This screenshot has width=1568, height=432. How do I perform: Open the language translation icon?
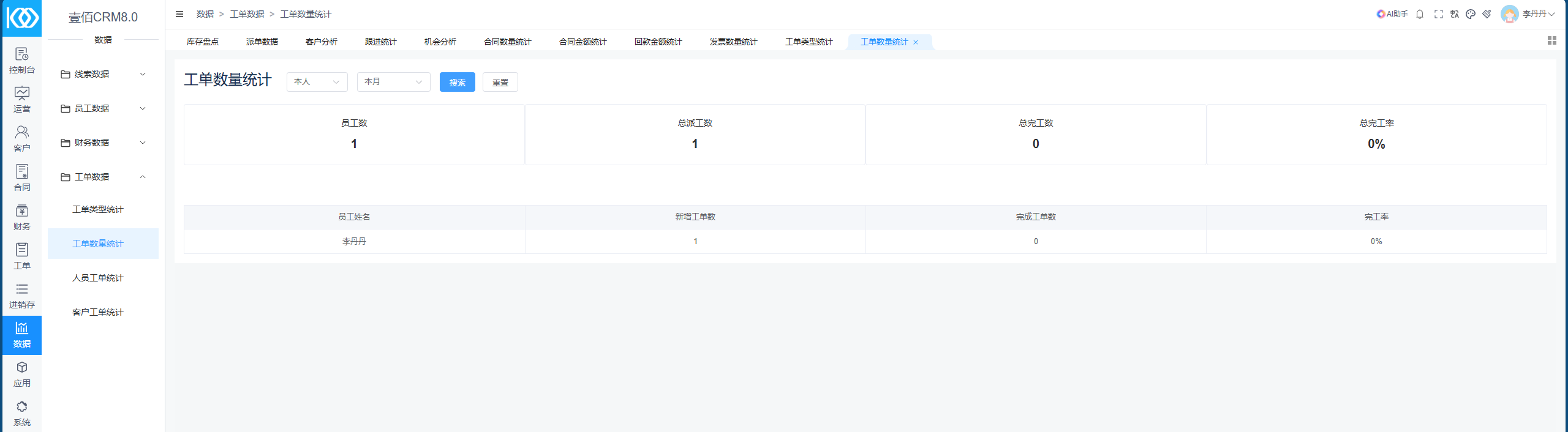pyautogui.click(x=1455, y=14)
